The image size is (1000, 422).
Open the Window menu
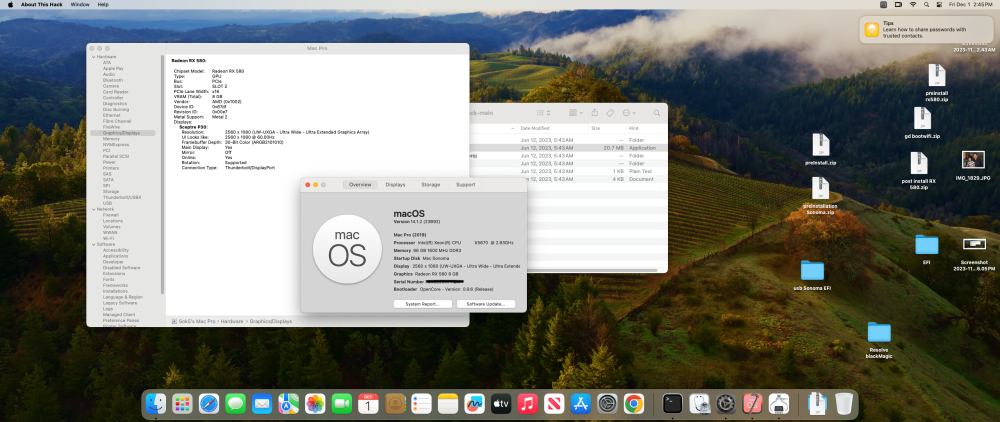80,4
